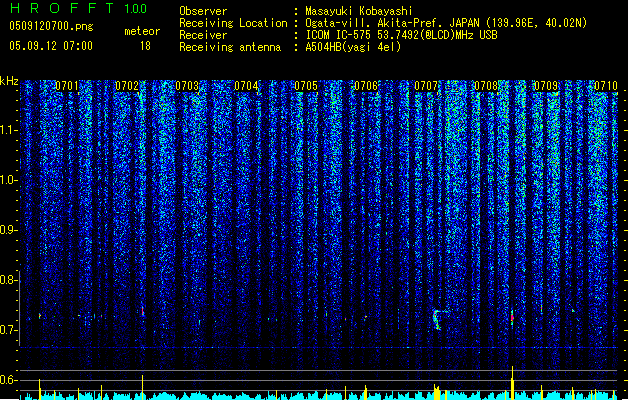Click the 0703 time marker
Screen dimensions: 629x400
coord(187,86)
